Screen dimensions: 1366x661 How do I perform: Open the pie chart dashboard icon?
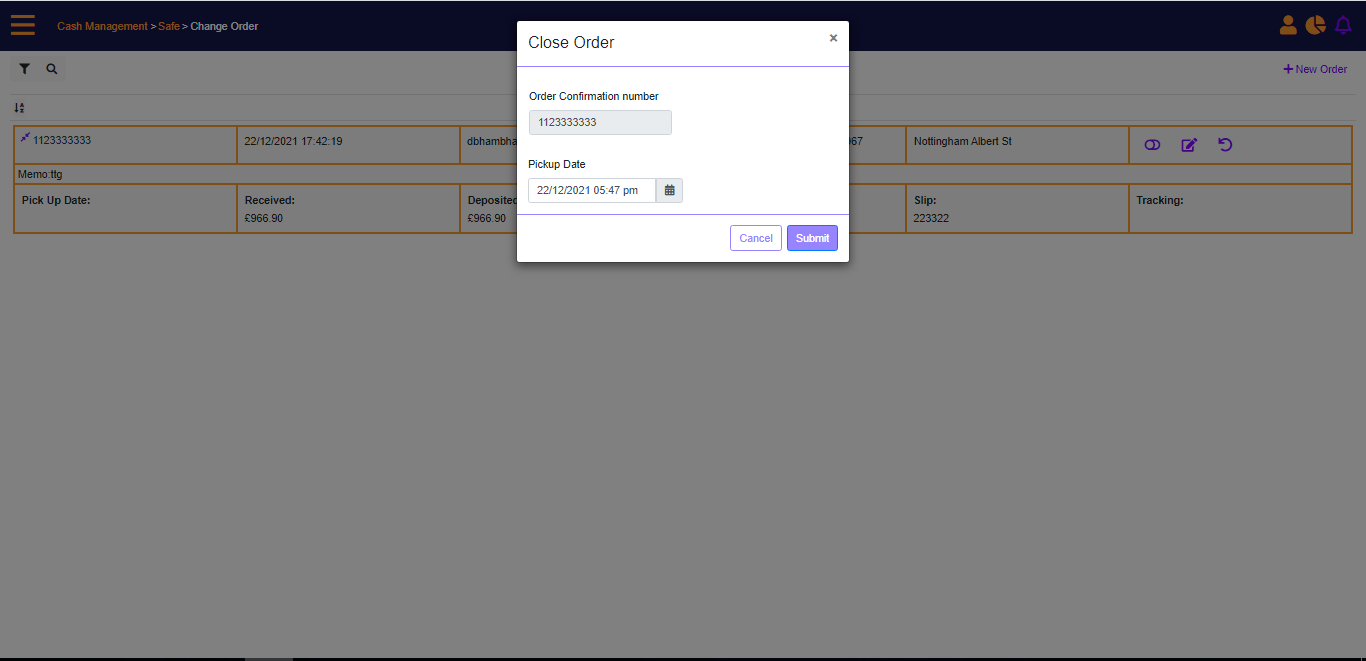coord(1315,25)
